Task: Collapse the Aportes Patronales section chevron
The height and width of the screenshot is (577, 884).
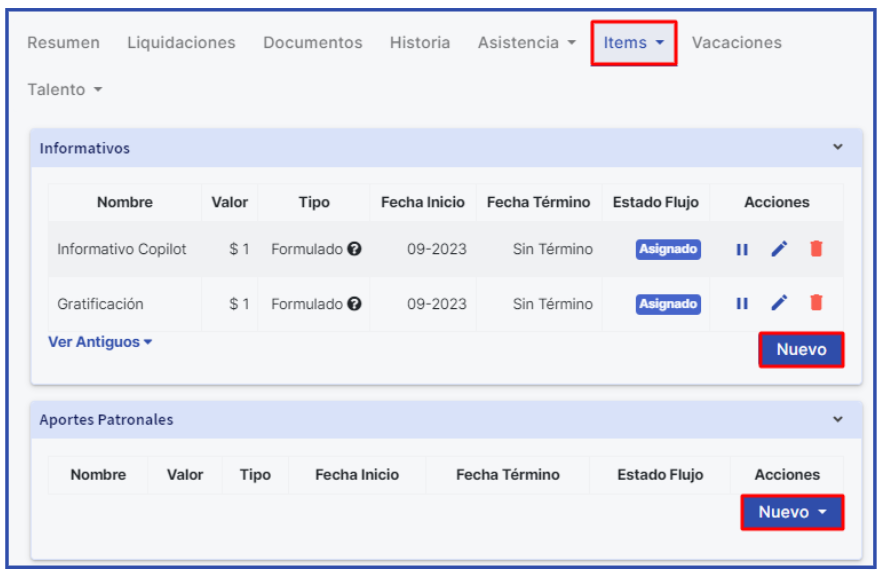Action: [838, 420]
